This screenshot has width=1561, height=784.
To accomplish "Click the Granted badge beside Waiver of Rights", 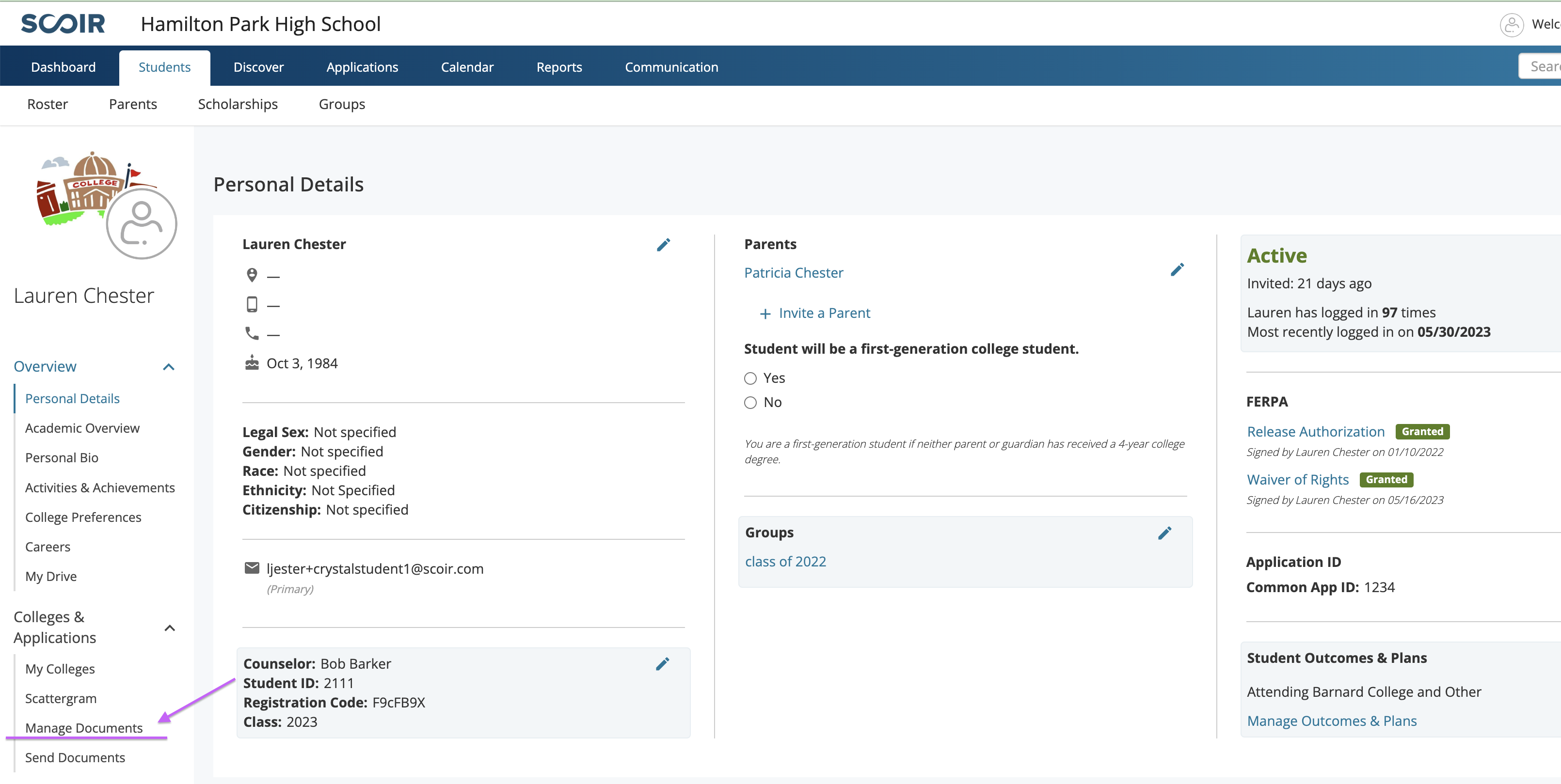I will pos(1386,480).
